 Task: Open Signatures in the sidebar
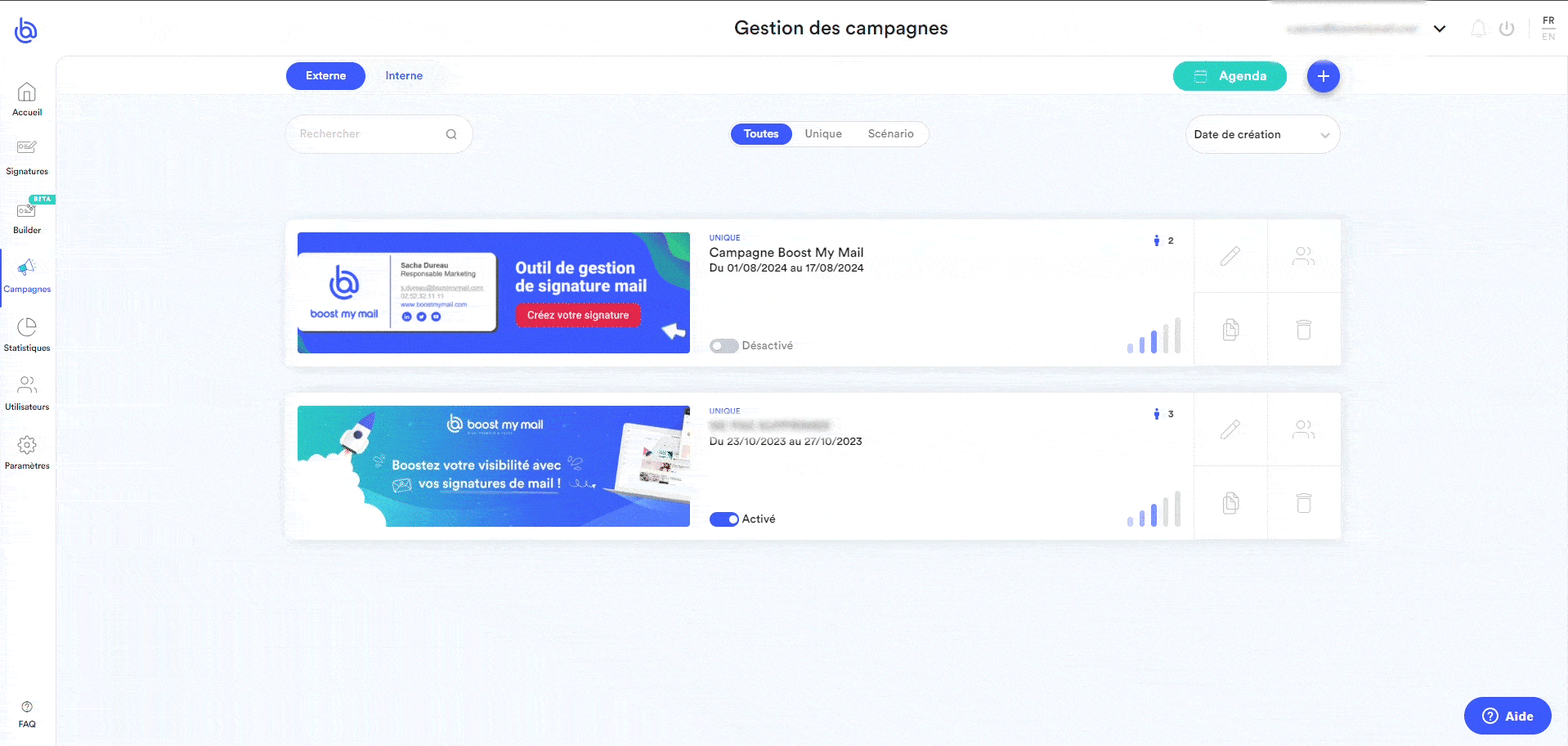[x=27, y=157]
